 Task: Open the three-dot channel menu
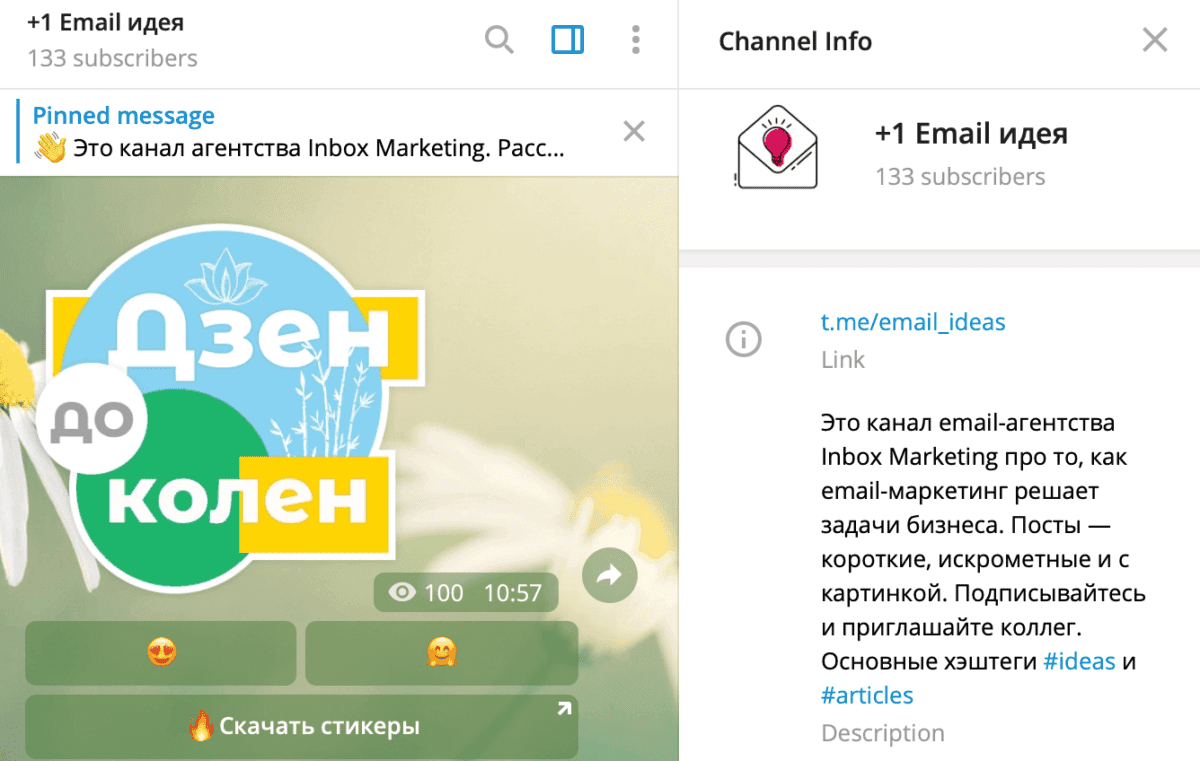(x=635, y=40)
